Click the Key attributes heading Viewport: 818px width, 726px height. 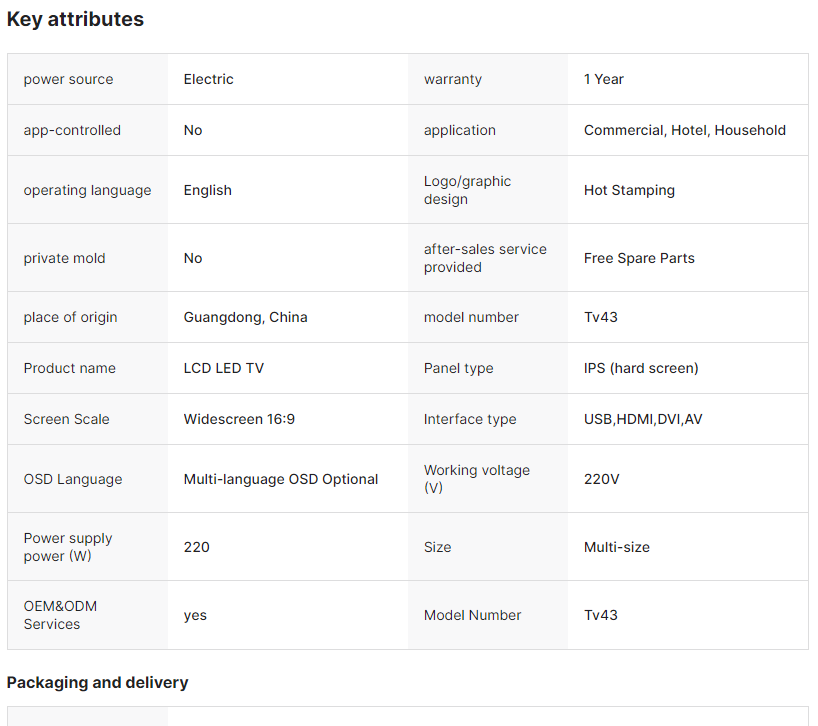(x=75, y=19)
